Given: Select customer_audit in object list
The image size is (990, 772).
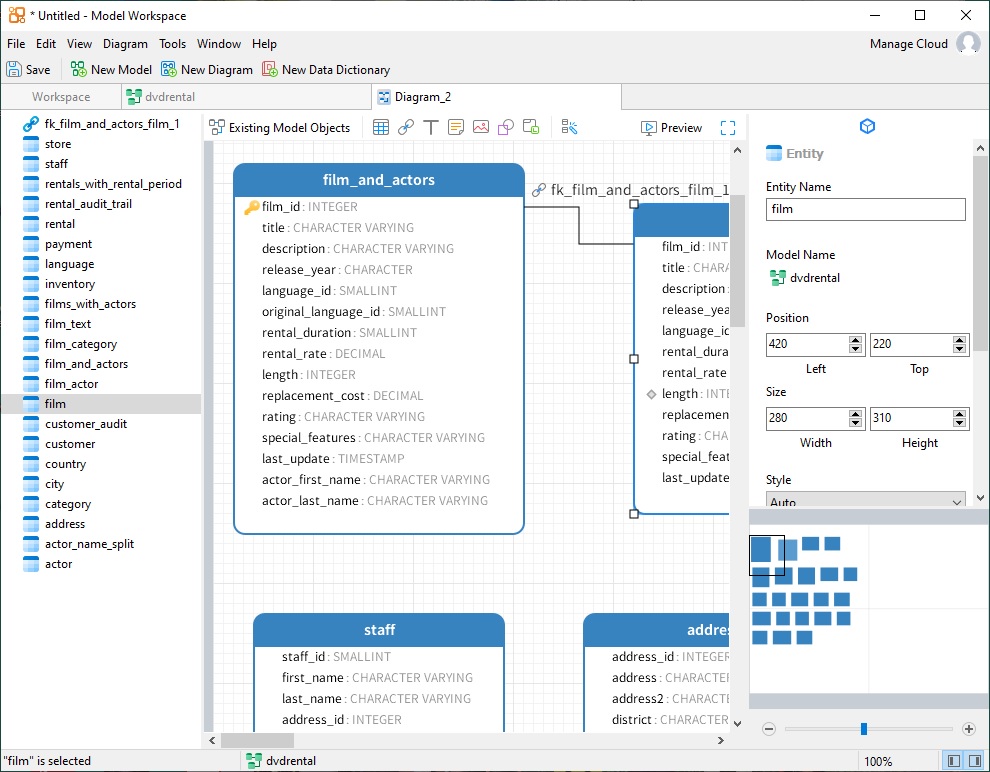Looking at the screenshot, I should pyautogui.click(x=101, y=424).
